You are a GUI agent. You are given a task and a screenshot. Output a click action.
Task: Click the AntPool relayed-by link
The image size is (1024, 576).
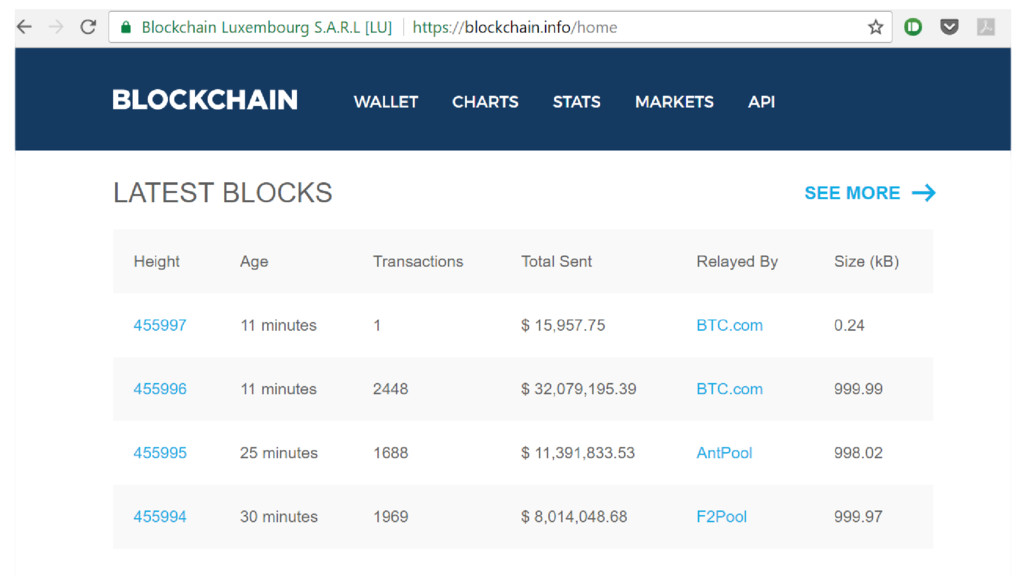724,453
